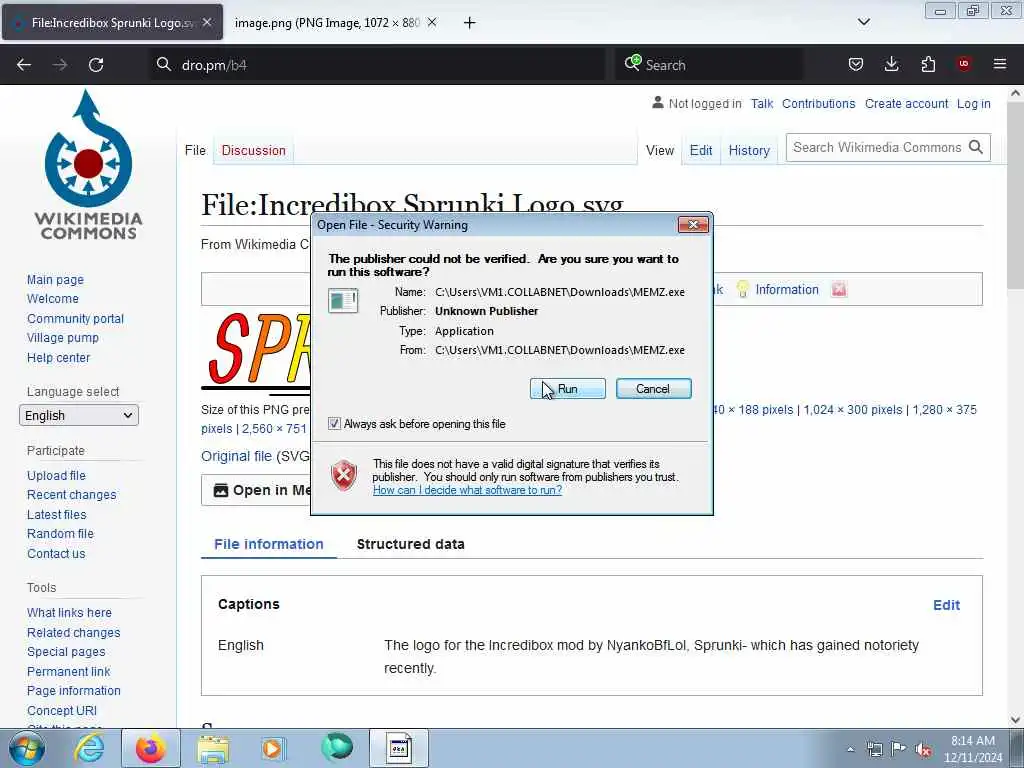This screenshot has height=768, width=1024.
Task: Open the History tab
Action: click(x=749, y=150)
